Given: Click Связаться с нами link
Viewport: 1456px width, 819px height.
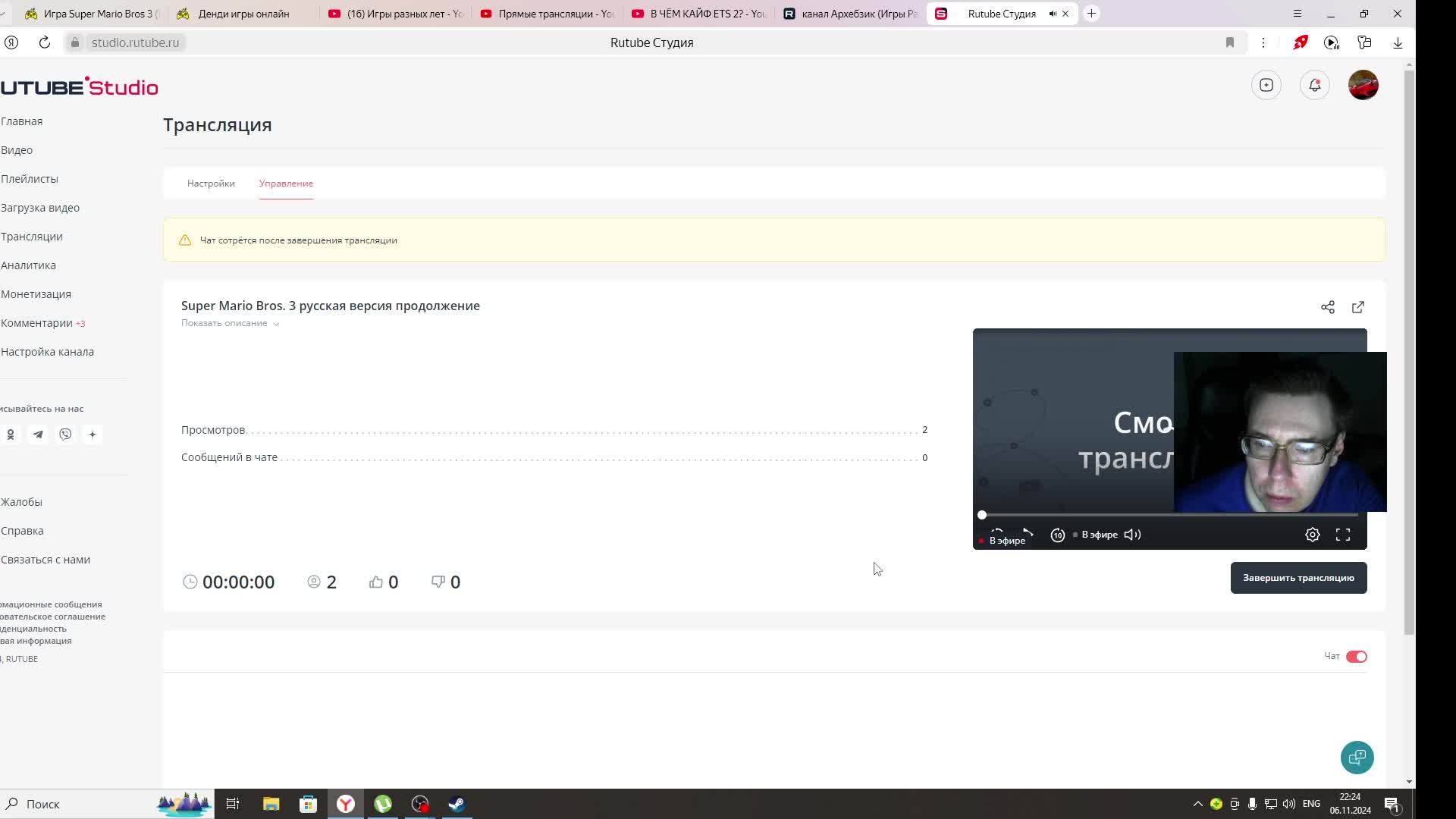Looking at the screenshot, I should (x=45, y=560).
